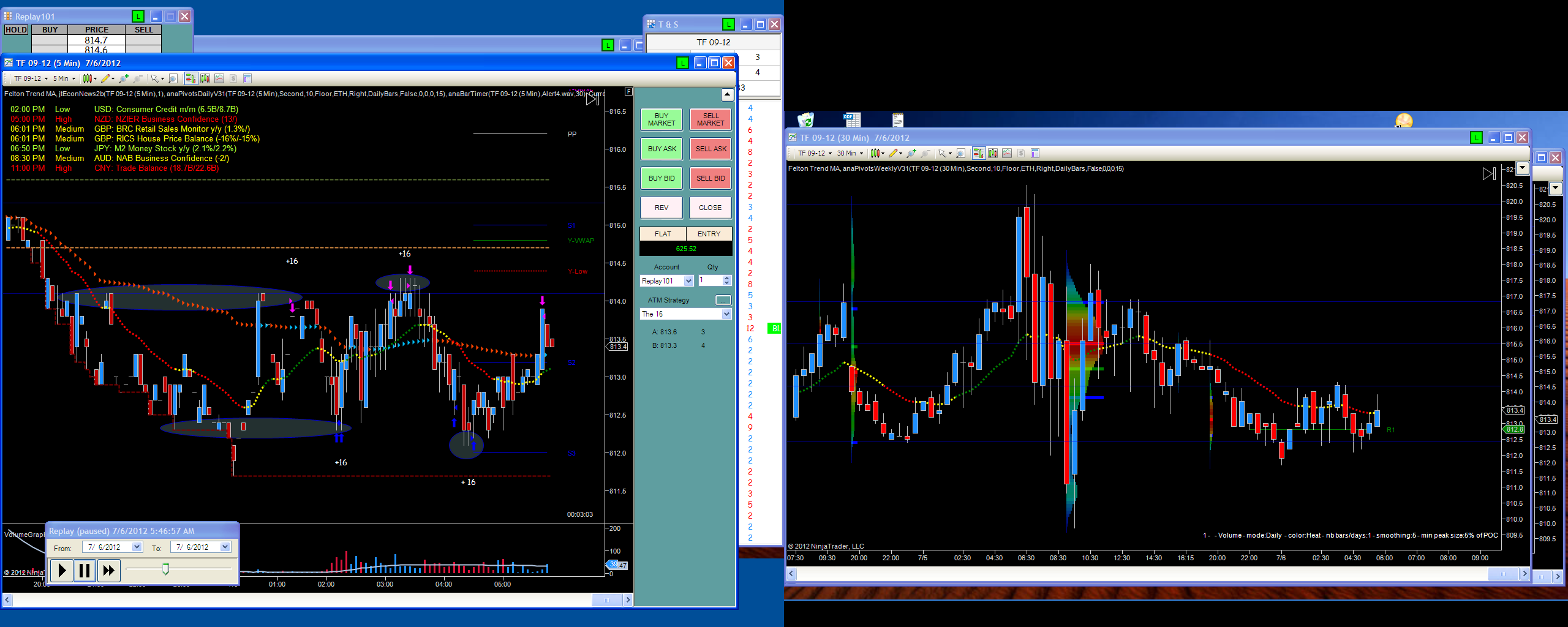Open the Recycle Bin desktop icon

point(805,119)
